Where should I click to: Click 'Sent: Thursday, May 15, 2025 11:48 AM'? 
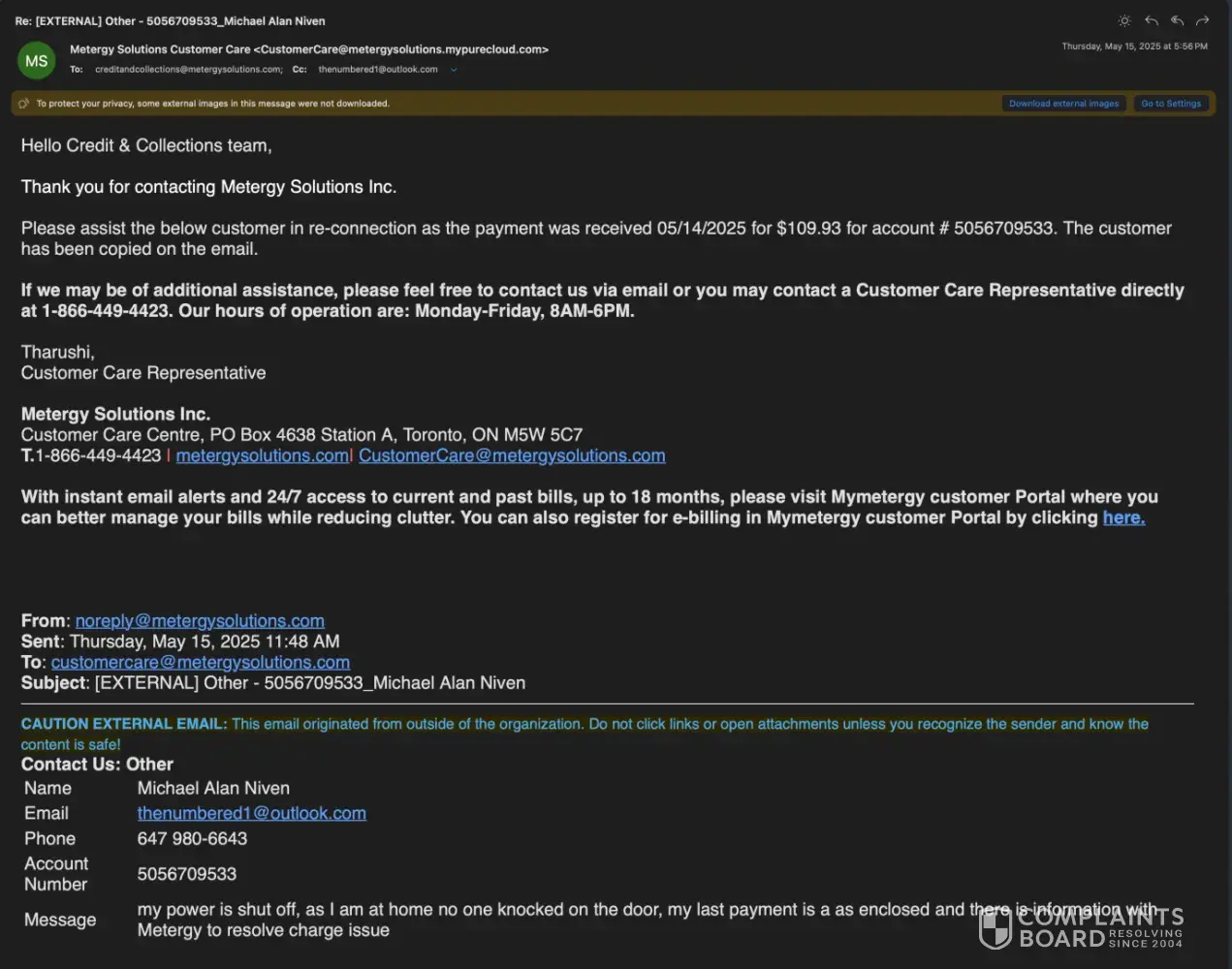pos(180,641)
